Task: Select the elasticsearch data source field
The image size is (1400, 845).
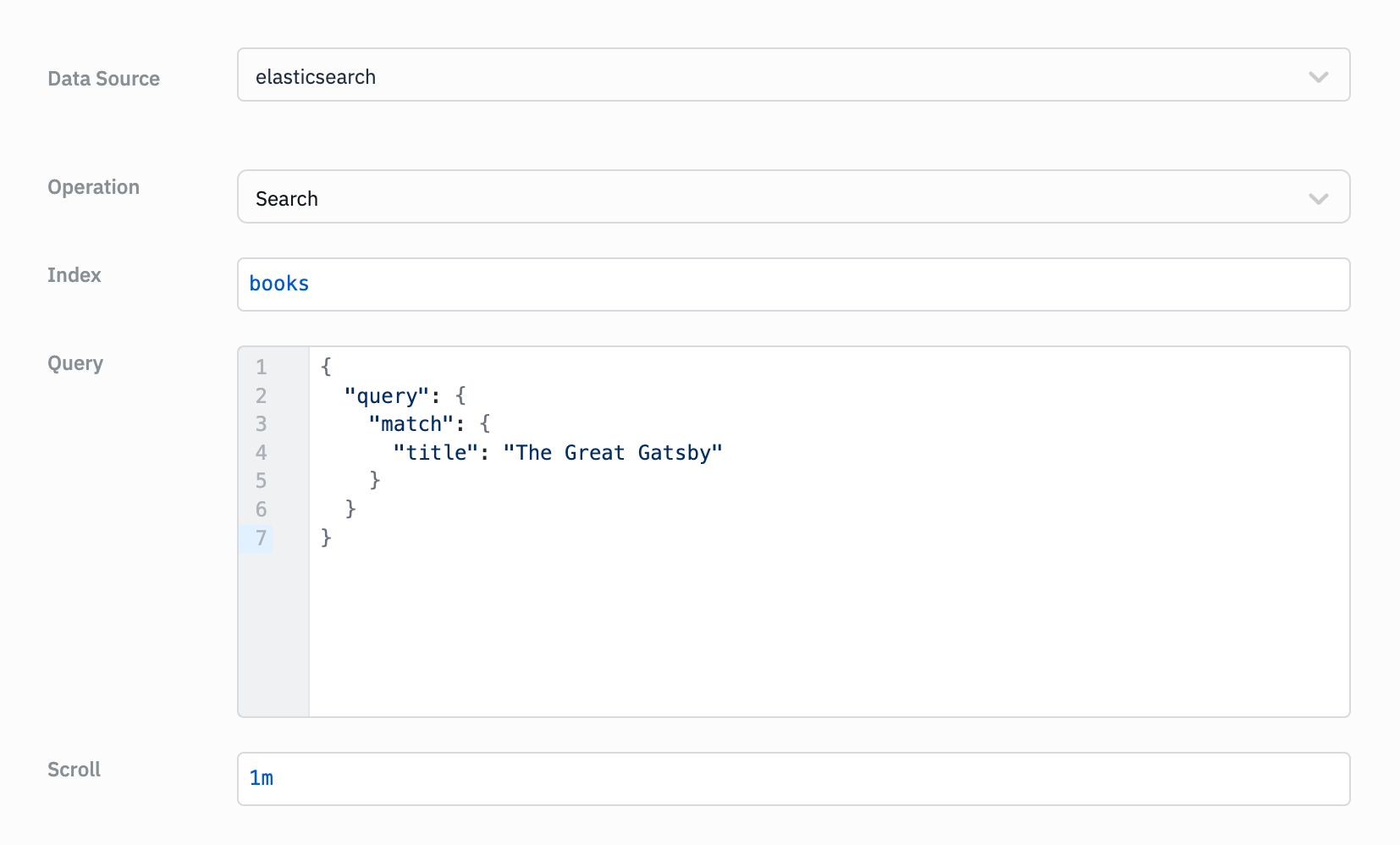Action: [762, 75]
